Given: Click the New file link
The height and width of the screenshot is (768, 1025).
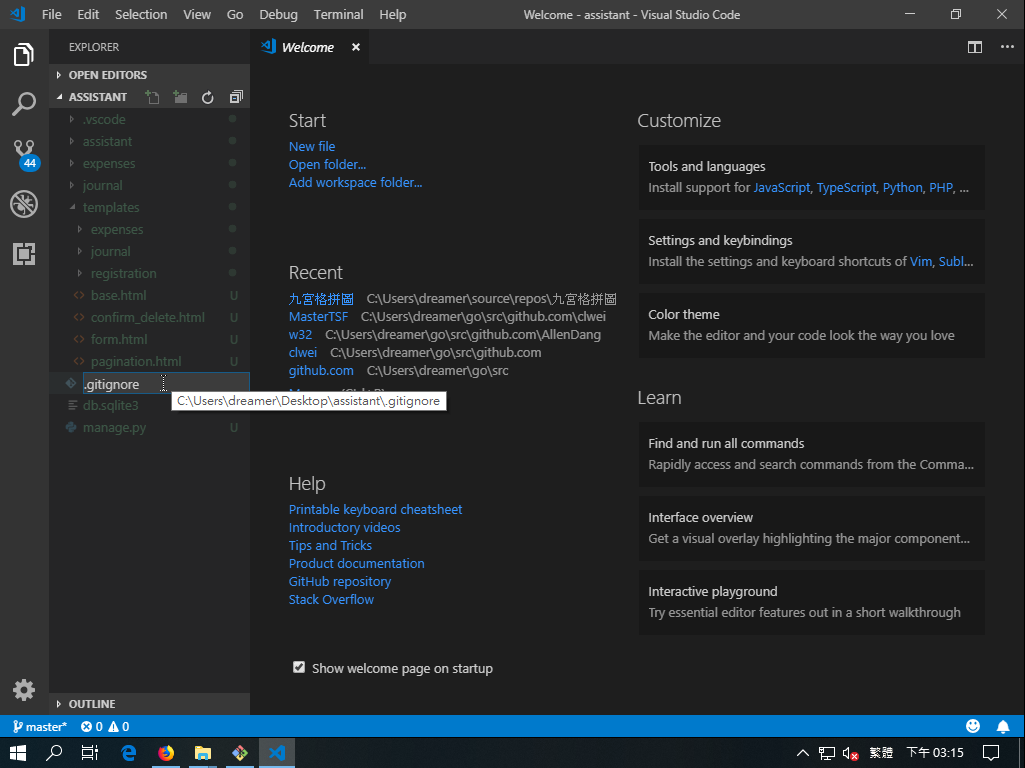Looking at the screenshot, I should click(312, 147).
